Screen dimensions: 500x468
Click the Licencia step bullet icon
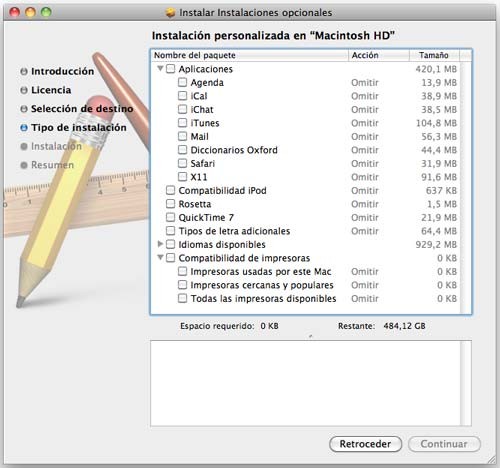(x=24, y=90)
